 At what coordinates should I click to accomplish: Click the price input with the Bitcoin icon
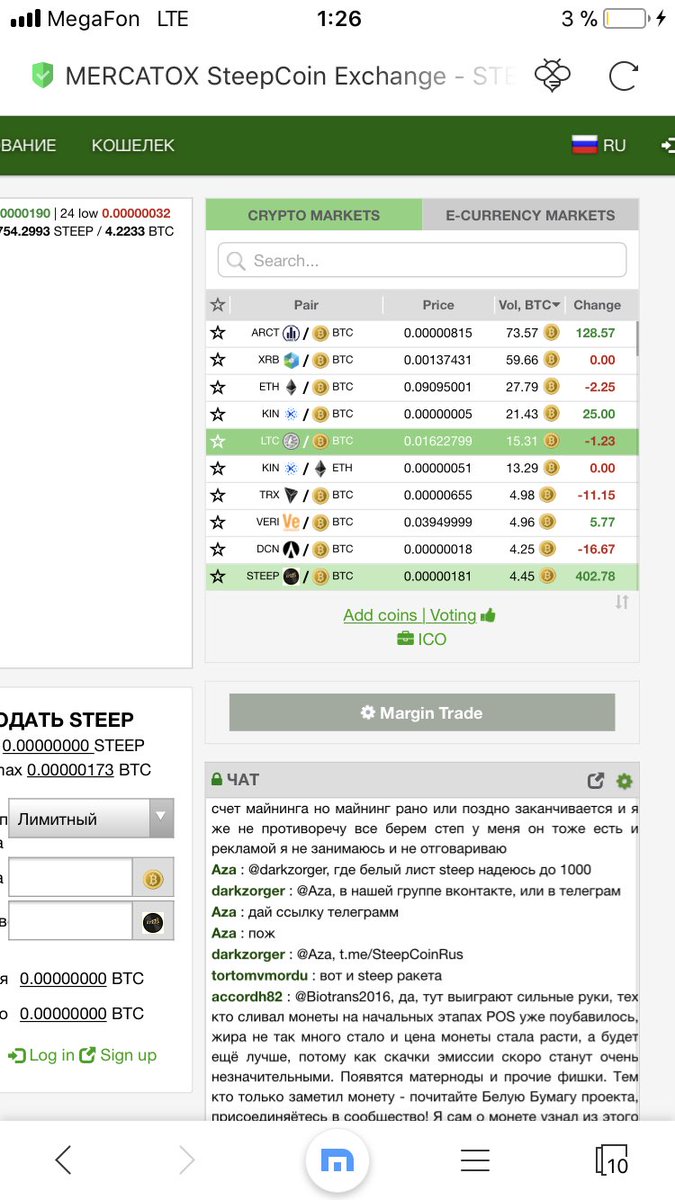70,878
